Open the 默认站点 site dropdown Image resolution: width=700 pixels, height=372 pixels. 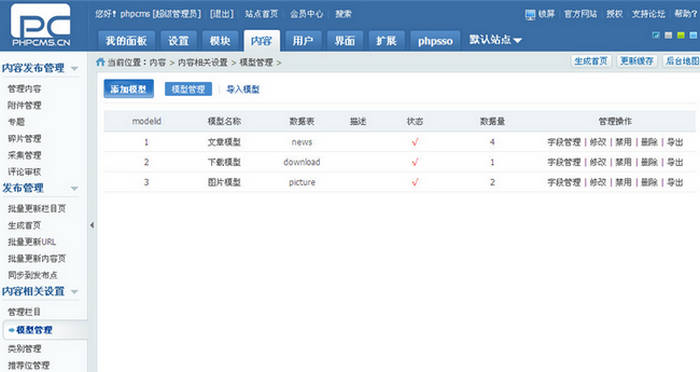[x=495, y=40]
